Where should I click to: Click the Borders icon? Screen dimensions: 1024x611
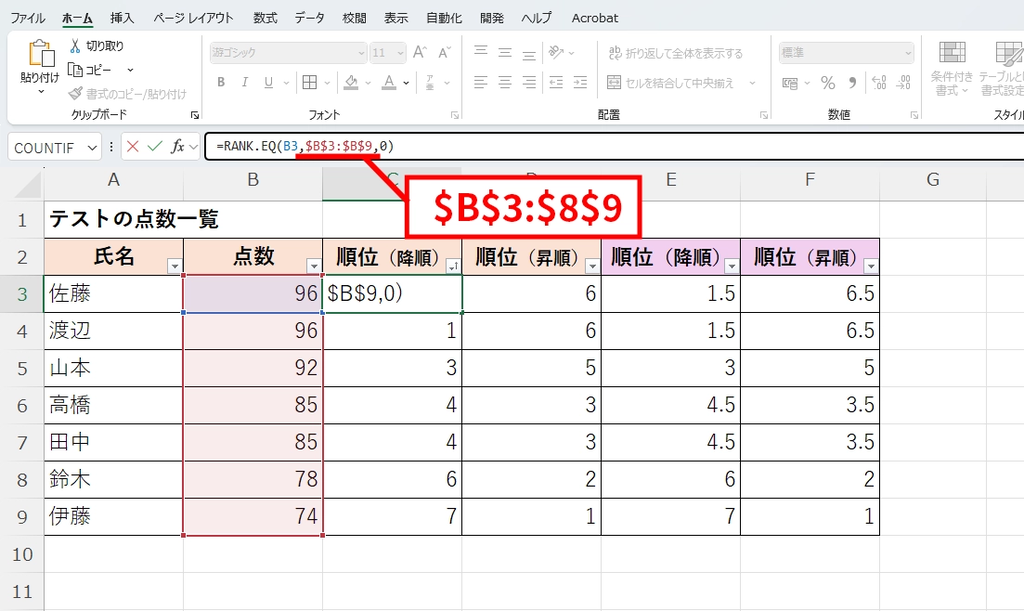310,82
